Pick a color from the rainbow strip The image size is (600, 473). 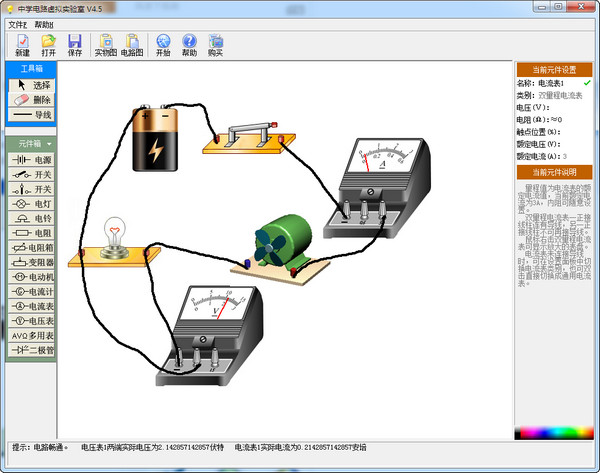(554, 432)
